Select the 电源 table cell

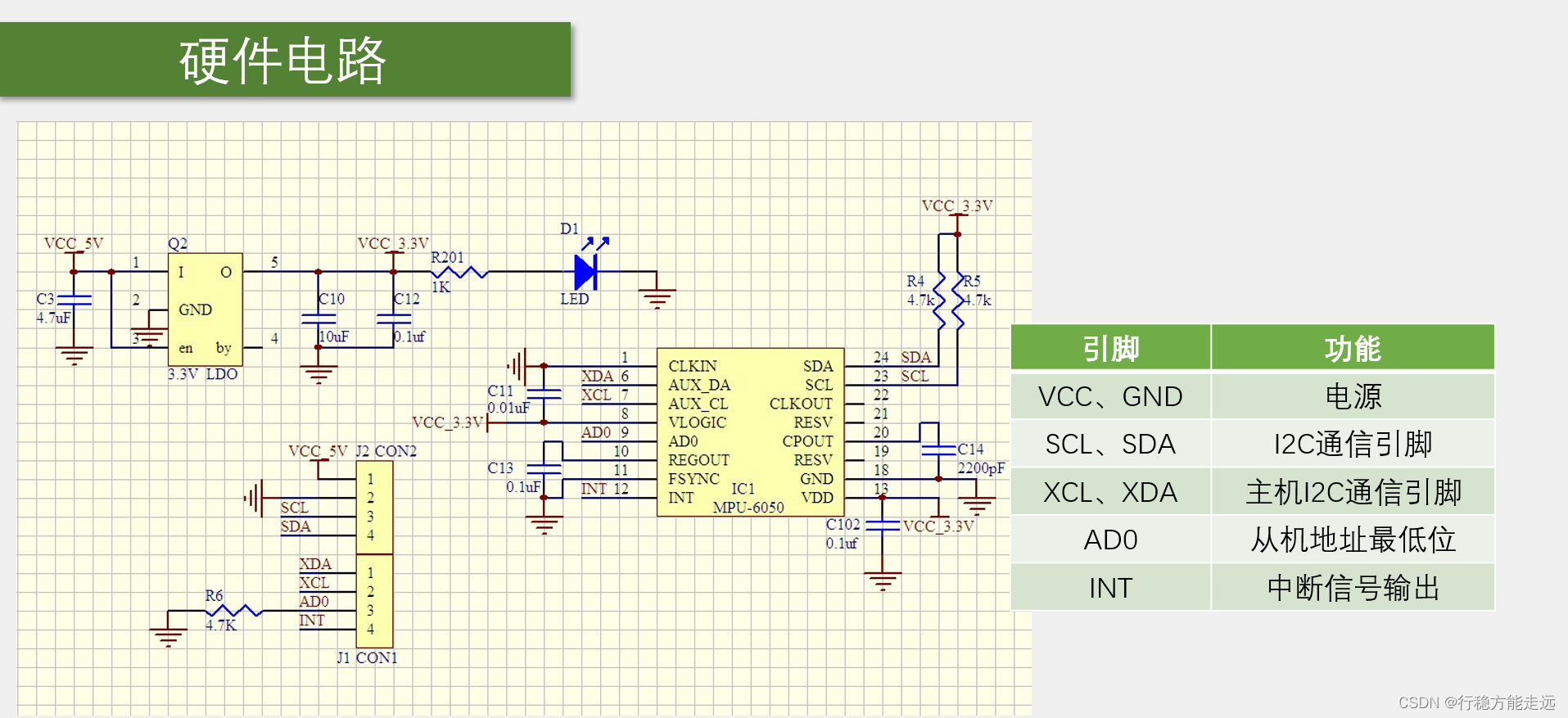click(1353, 396)
